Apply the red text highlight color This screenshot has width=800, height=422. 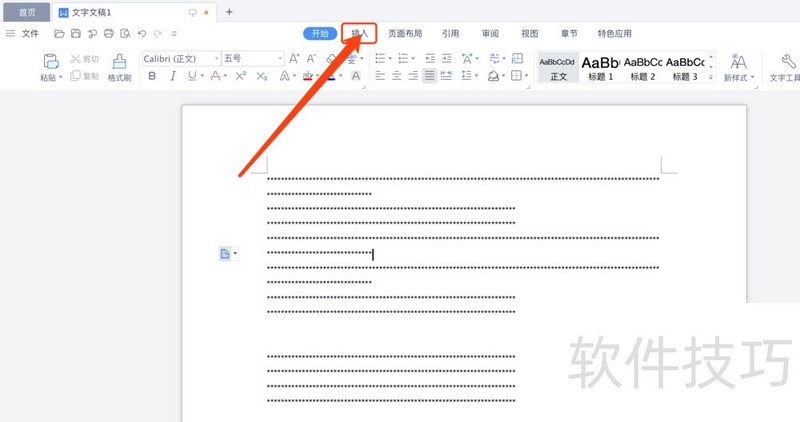tap(308, 76)
